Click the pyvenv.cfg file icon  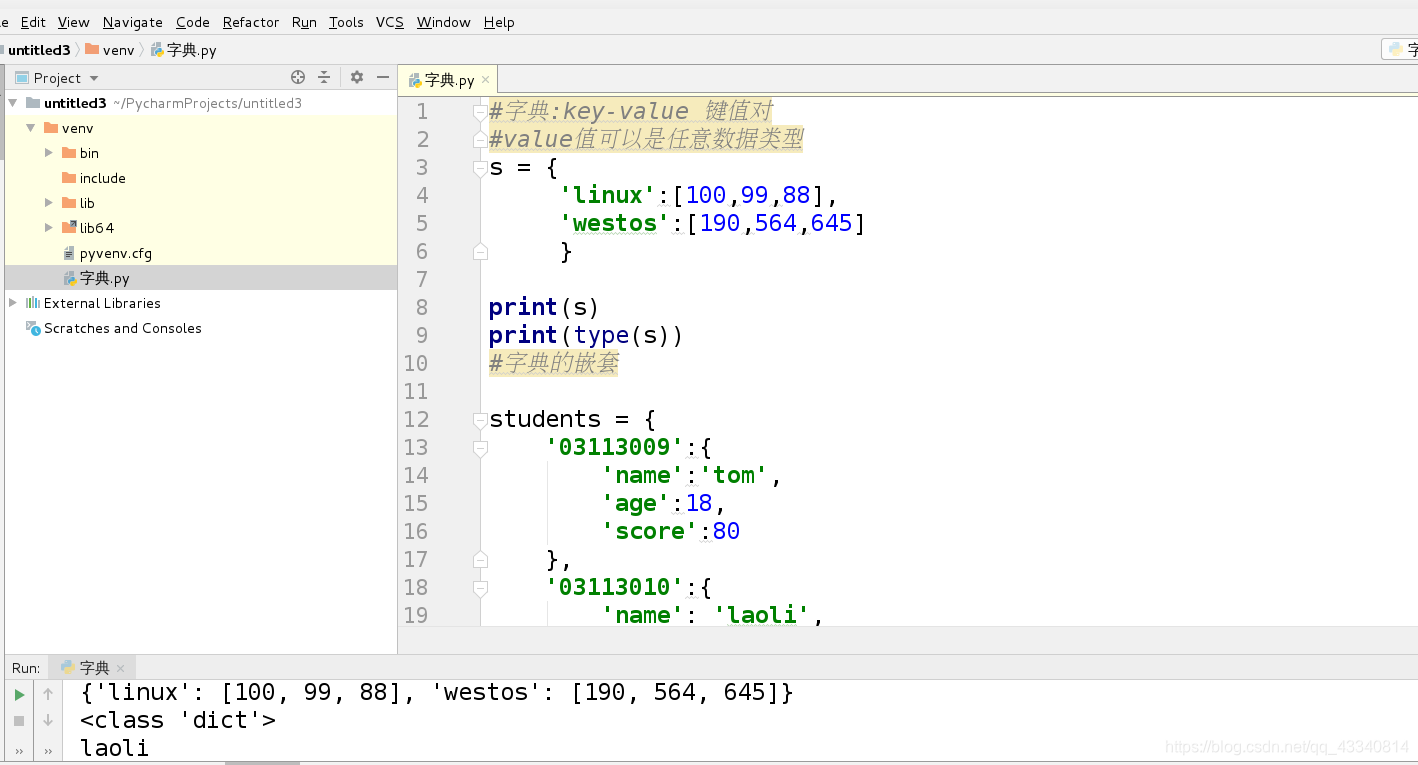coord(69,253)
